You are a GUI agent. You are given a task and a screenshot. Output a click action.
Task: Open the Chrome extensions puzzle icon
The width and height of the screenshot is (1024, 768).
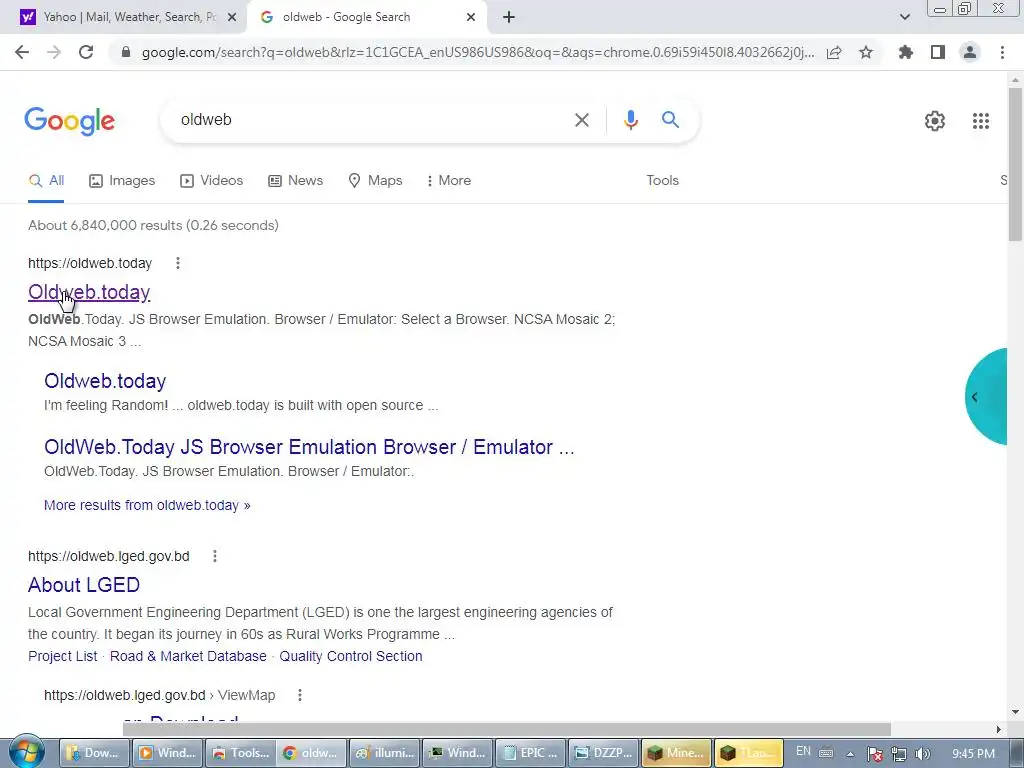[x=906, y=52]
